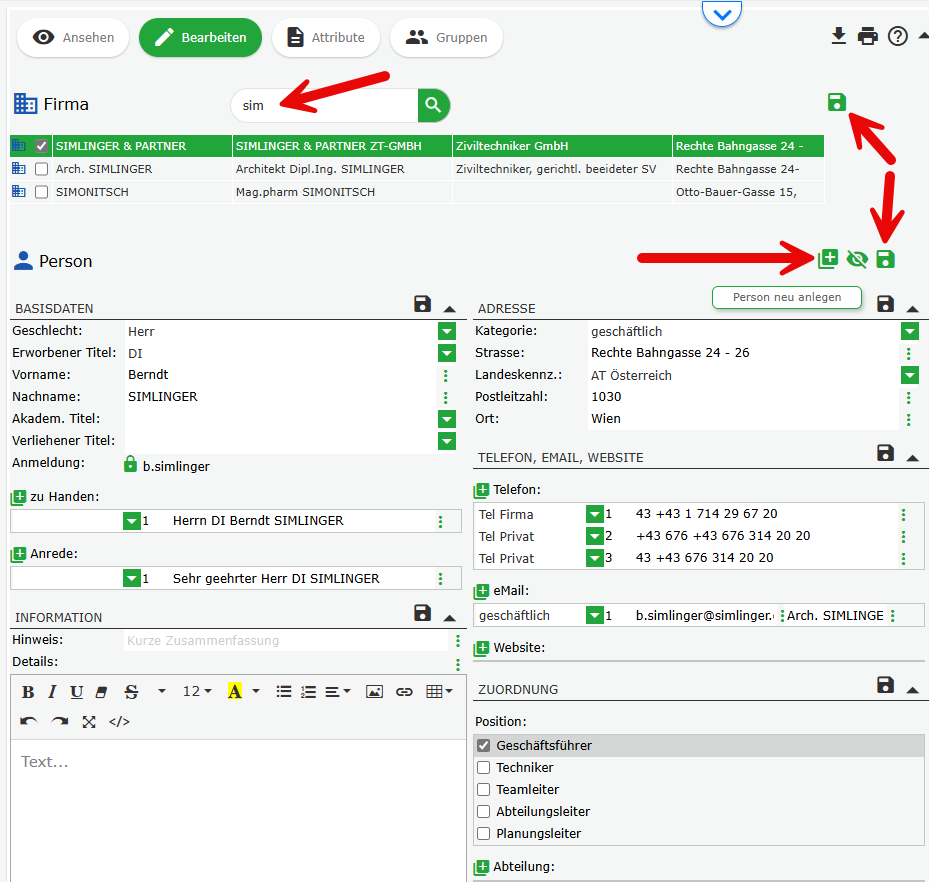This screenshot has width=929, height=882.
Task: Select the Arch. SIMLINGER row checkbox
Action: (41, 169)
